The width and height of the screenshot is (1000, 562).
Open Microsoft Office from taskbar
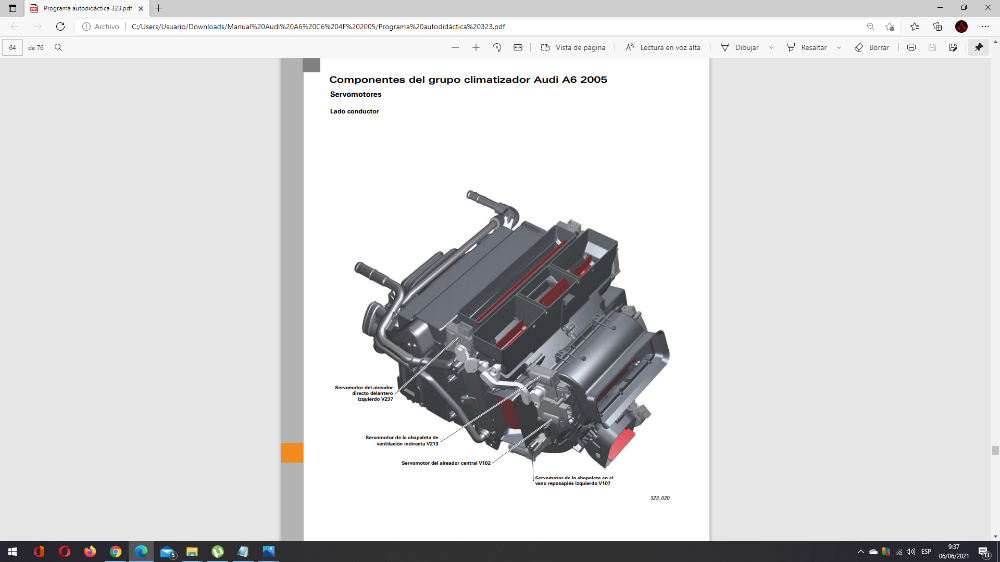tap(39, 551)
